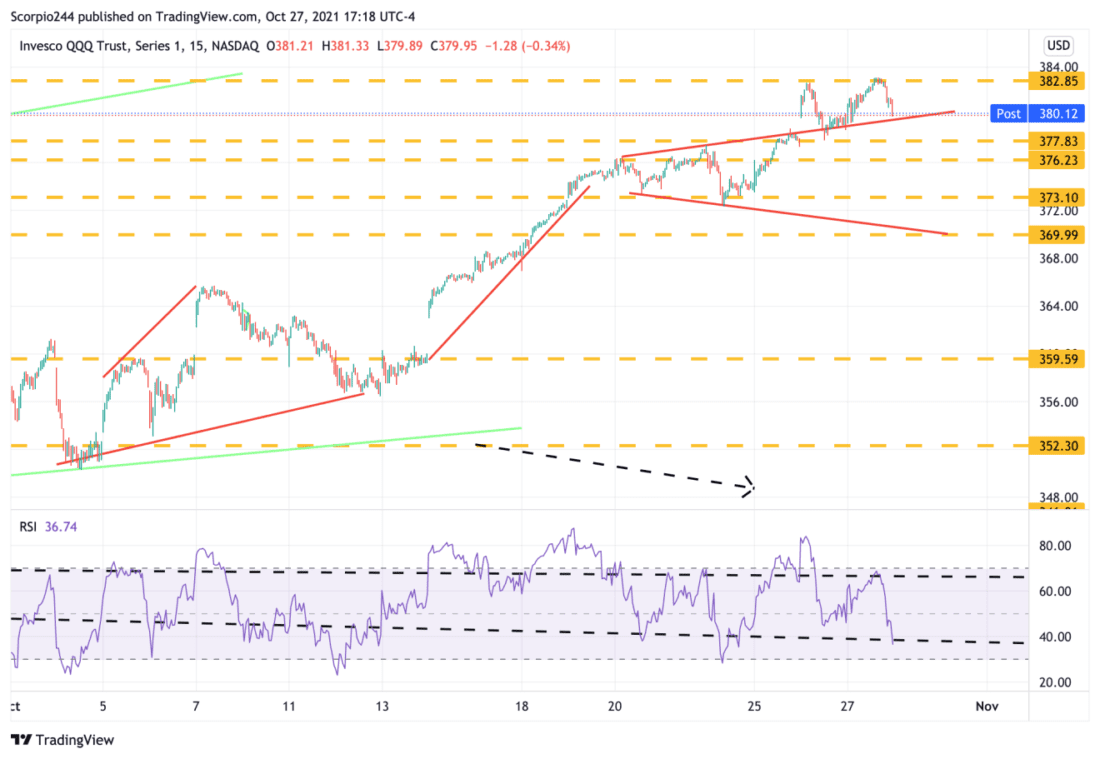Click the 369.99 price level label

pyautogui.click(x=1058, y=235)
